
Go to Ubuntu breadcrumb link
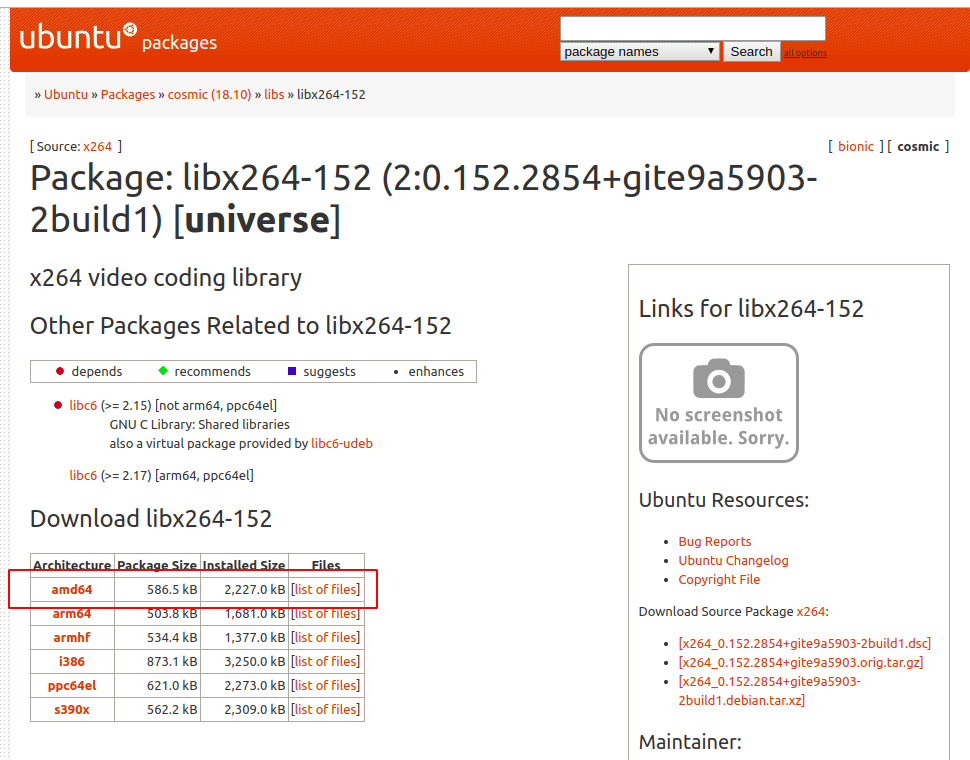(66, 95)
